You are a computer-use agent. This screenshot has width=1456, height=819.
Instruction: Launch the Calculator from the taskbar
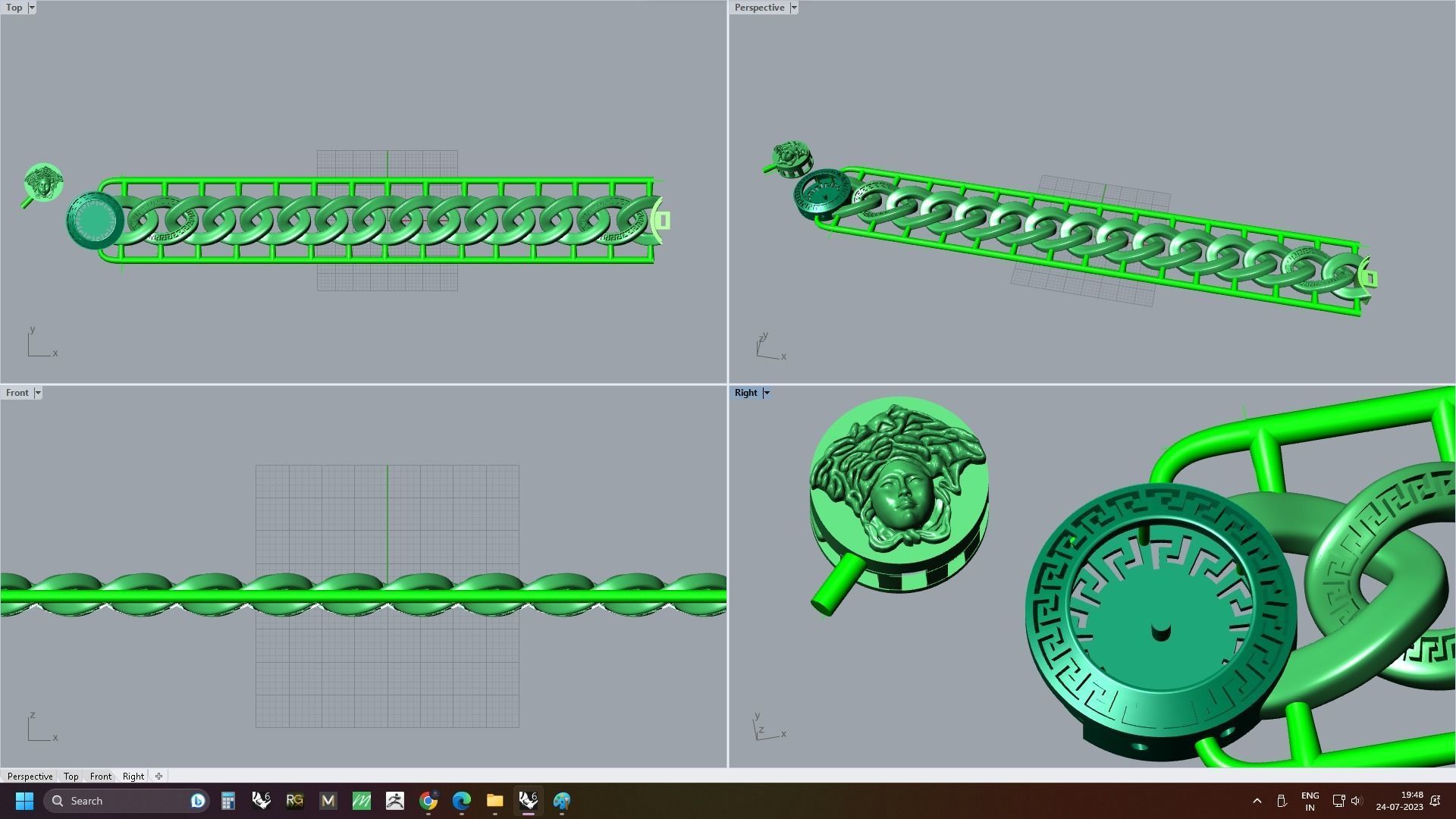[x=228, y=801]
